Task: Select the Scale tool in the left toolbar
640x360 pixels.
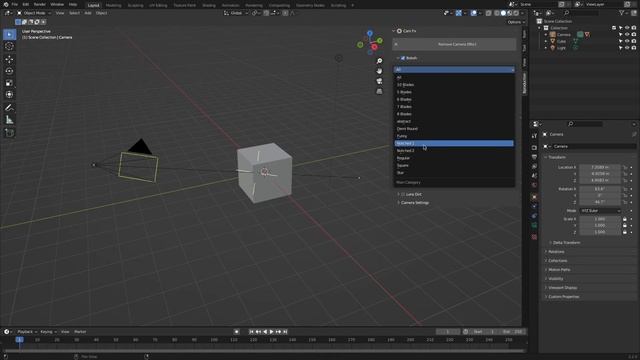Action: [x=9, y=83]
